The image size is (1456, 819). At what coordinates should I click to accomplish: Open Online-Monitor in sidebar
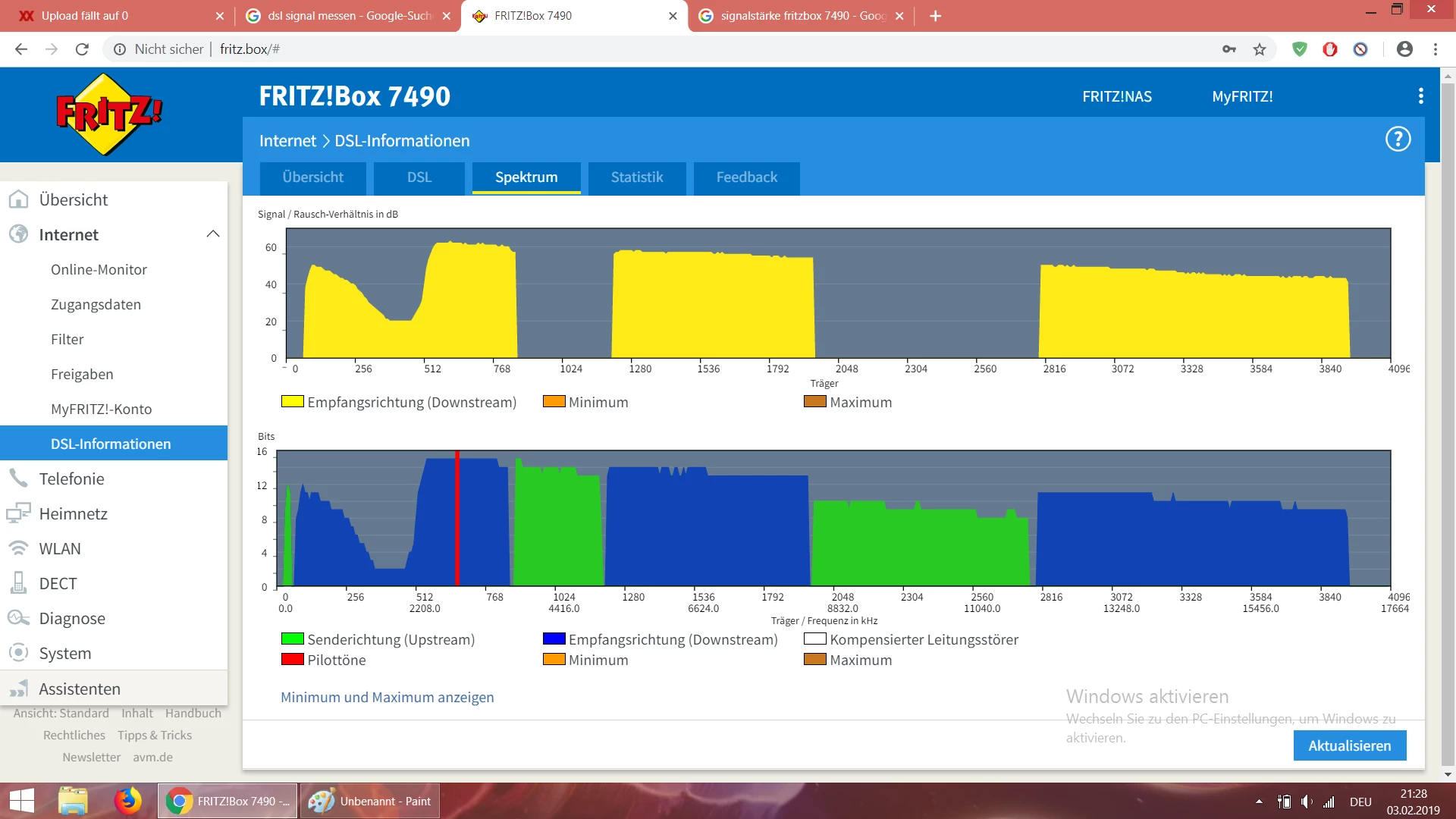[x=99, y=270]
